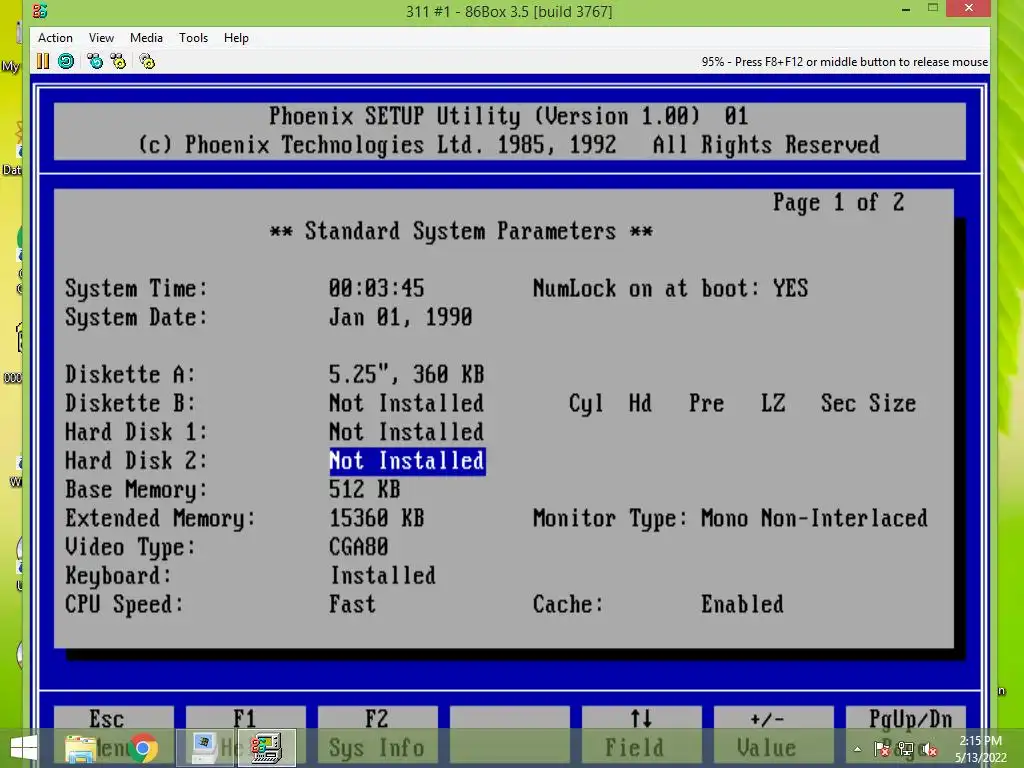The image size is (1024, 768).
Task: Open the network tray icon
Action: click(x=905, y=750)
